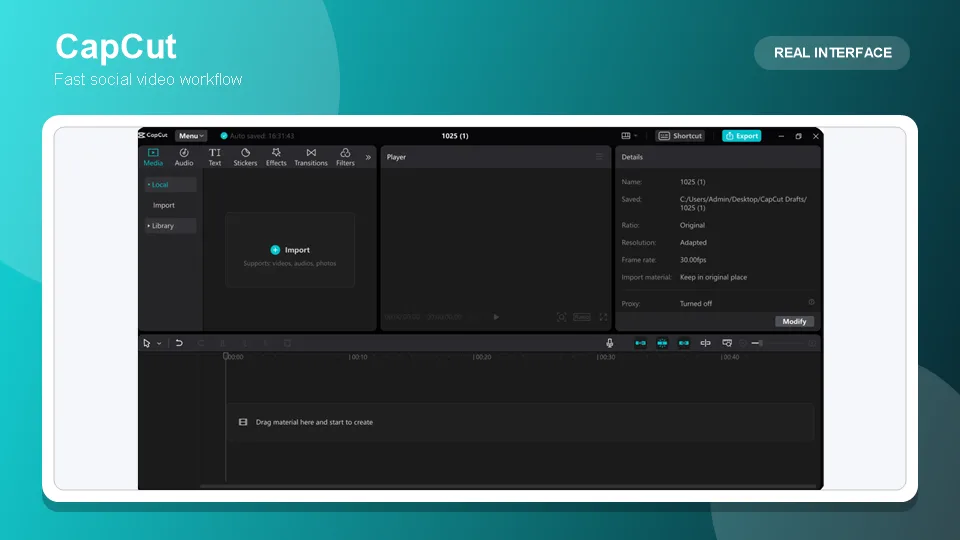Viewport: 960px width, 540px height.
Task: Click the 00:10 timeline ruler mark
Action: (358, 357)
